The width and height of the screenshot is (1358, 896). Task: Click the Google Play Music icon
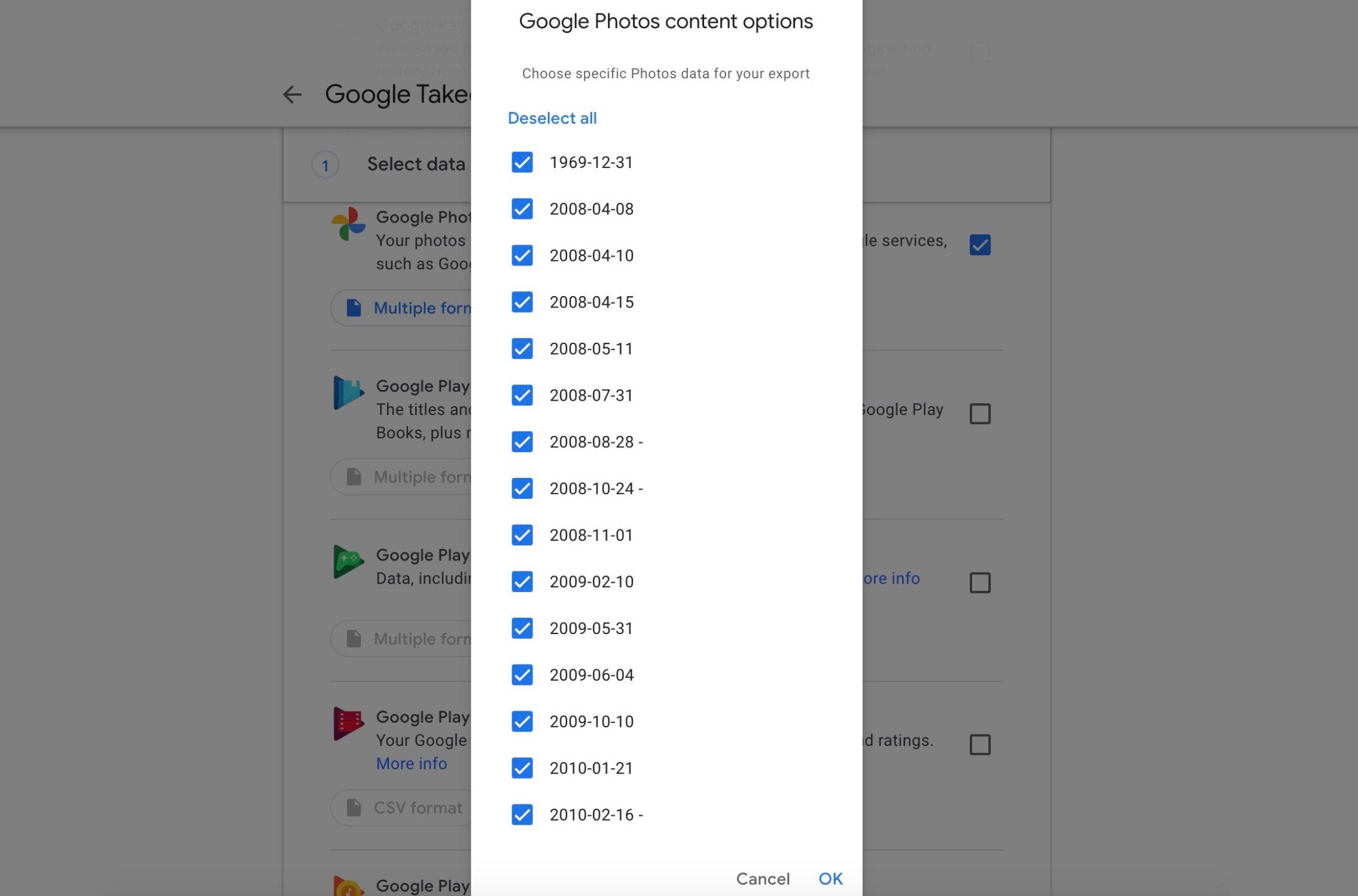click(348, 888)
